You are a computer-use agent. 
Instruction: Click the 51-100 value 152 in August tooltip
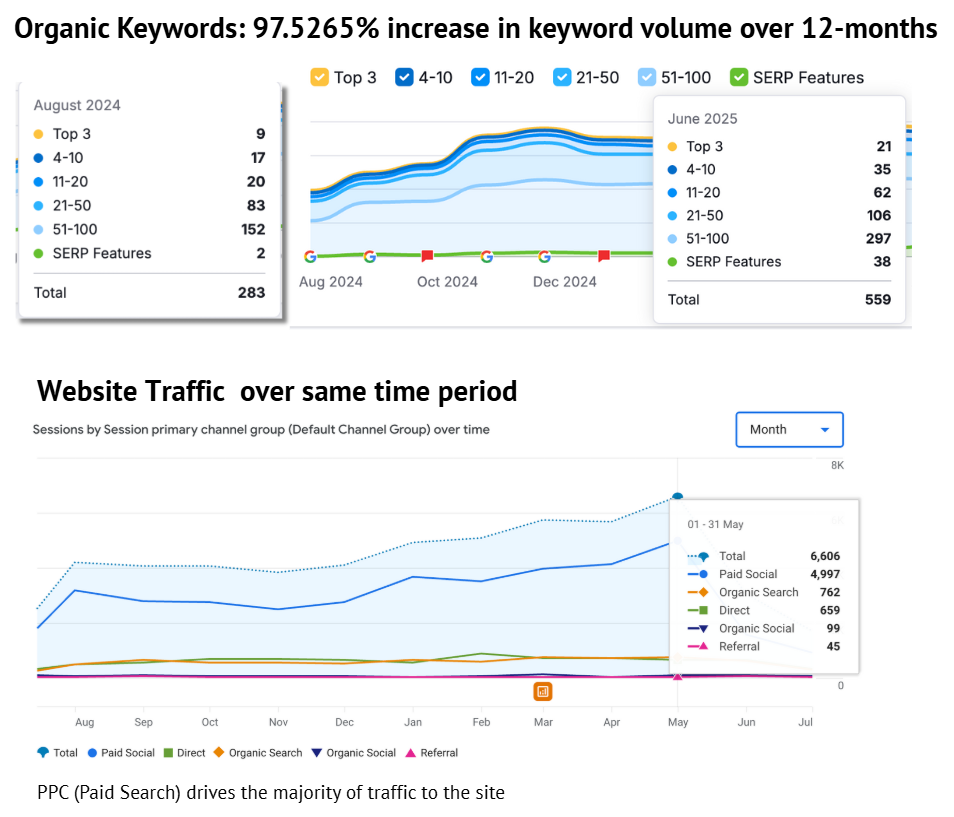[x=253, y=229]
